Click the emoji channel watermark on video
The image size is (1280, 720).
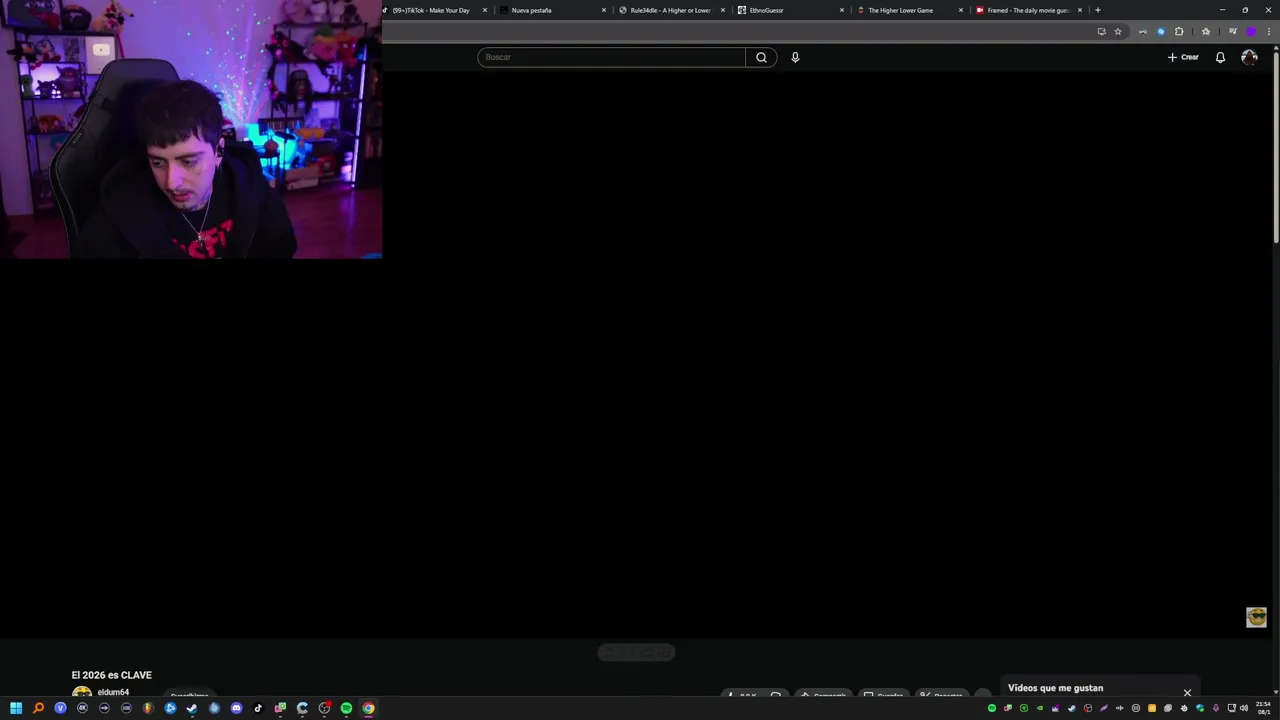[1256, 617]
